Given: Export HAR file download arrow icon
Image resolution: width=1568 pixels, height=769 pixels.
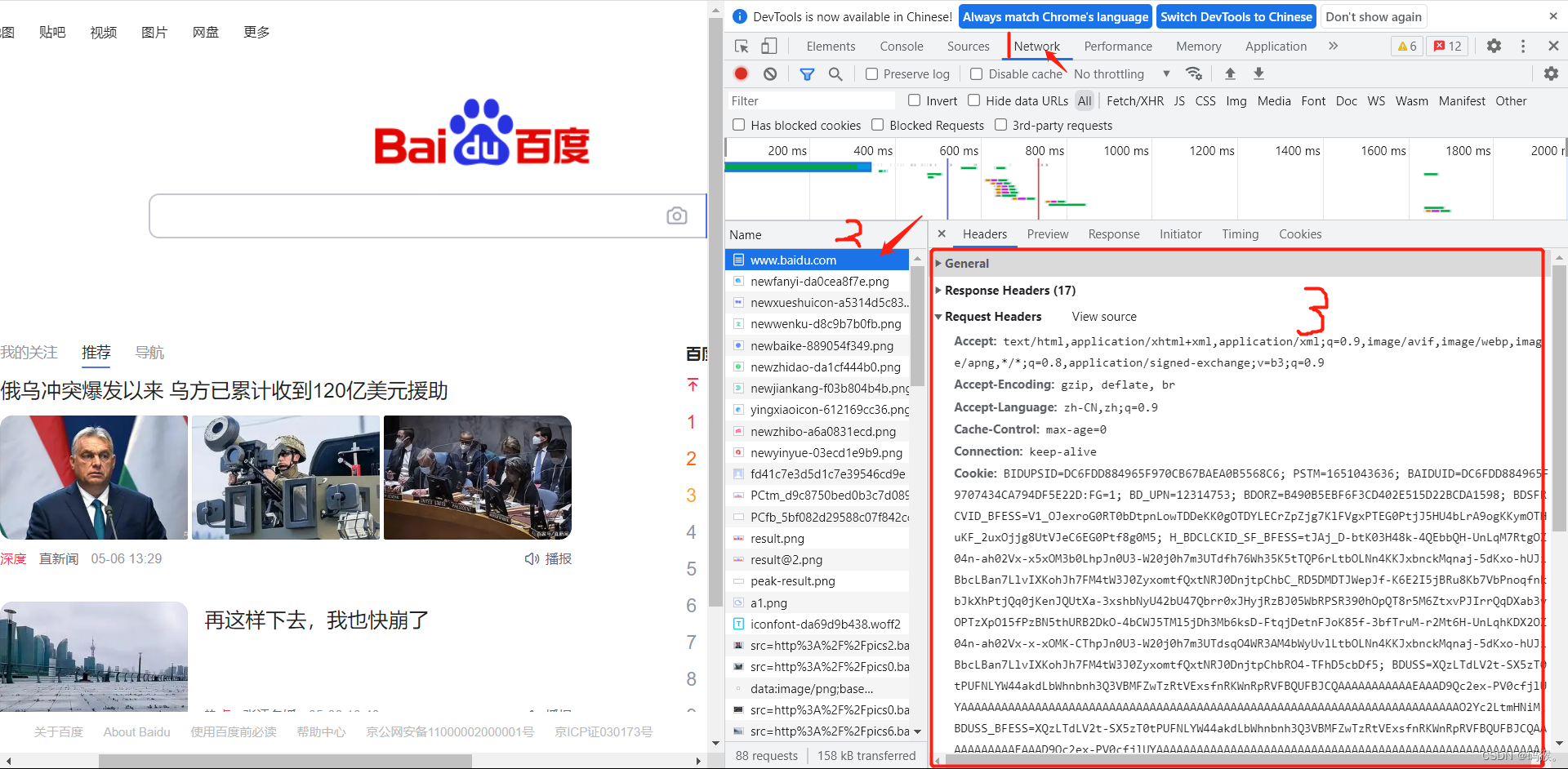Looking at the screenshot, I should point(1258,73).
